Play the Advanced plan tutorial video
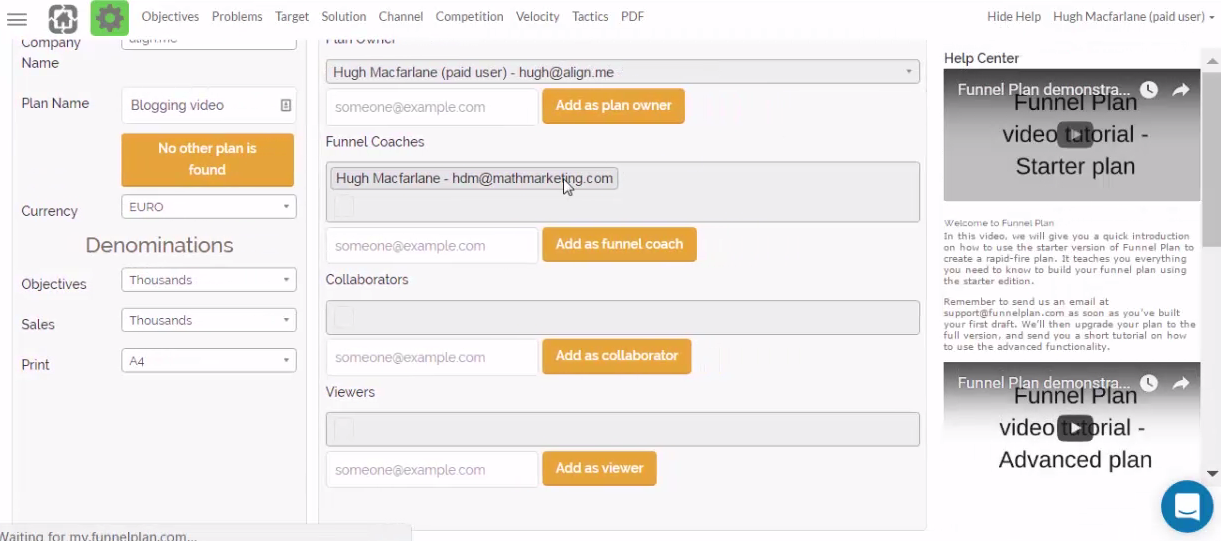This screenshot has width=1221, height=541. [1075, 427]
